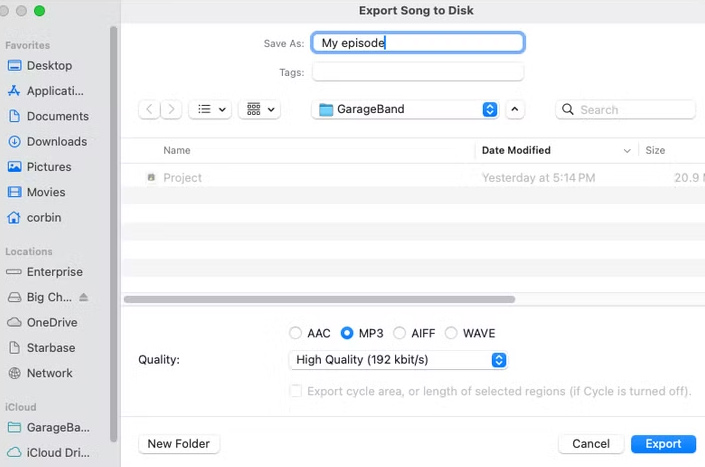Screen dimensions: 705x467
Task: Click into the Search field
Action: (625, 109)
